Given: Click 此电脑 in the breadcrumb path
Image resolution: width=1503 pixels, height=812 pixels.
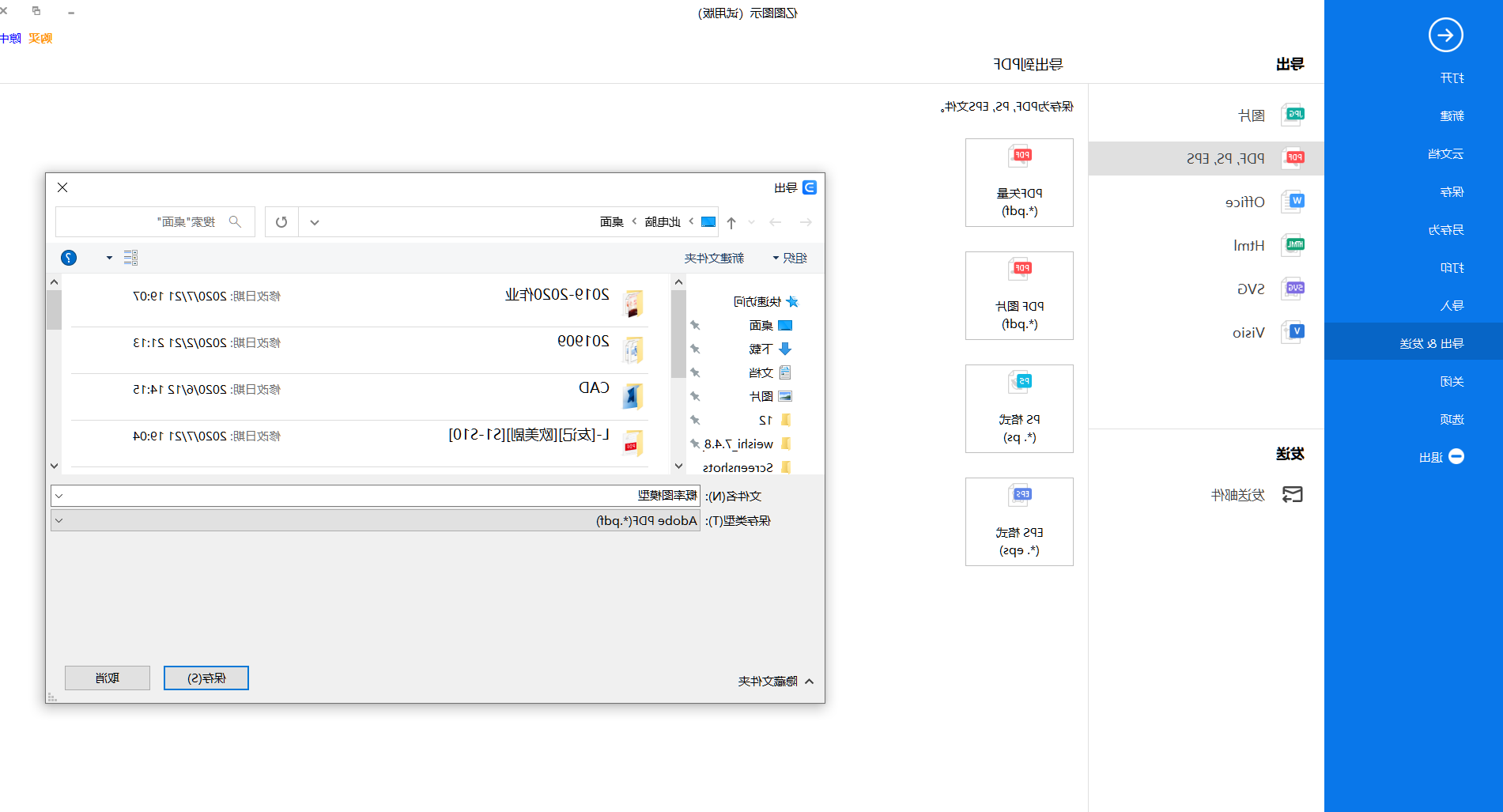Looking at the screenshot, I should [663, 222].
